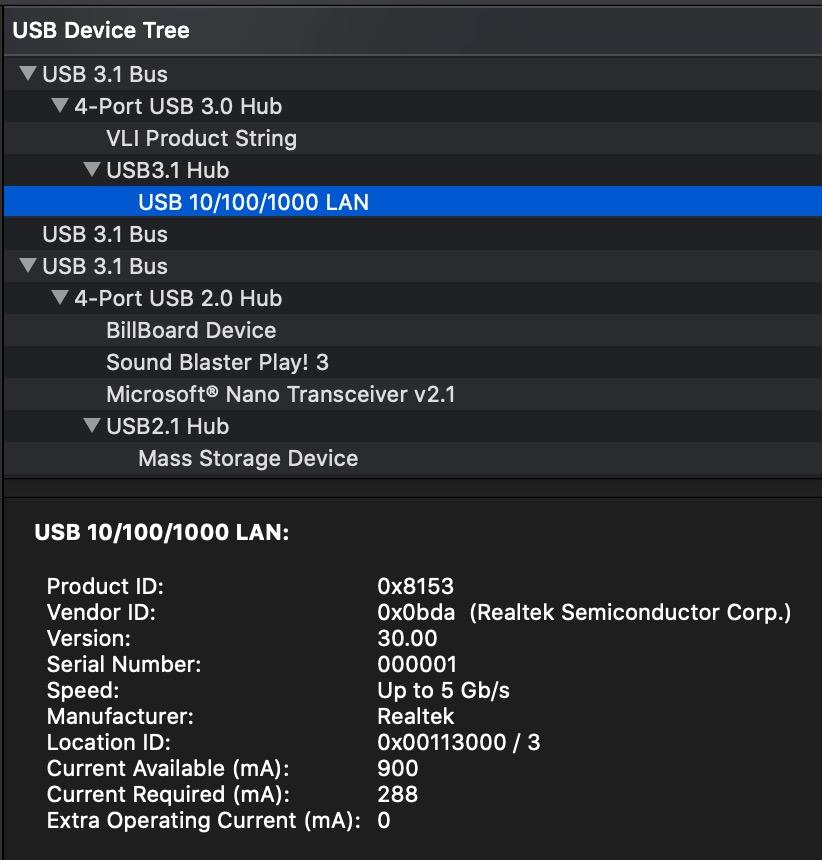Click the Realtek Semiconductor Corp. vendor text
822x860 pixels.
pos(630,612)
